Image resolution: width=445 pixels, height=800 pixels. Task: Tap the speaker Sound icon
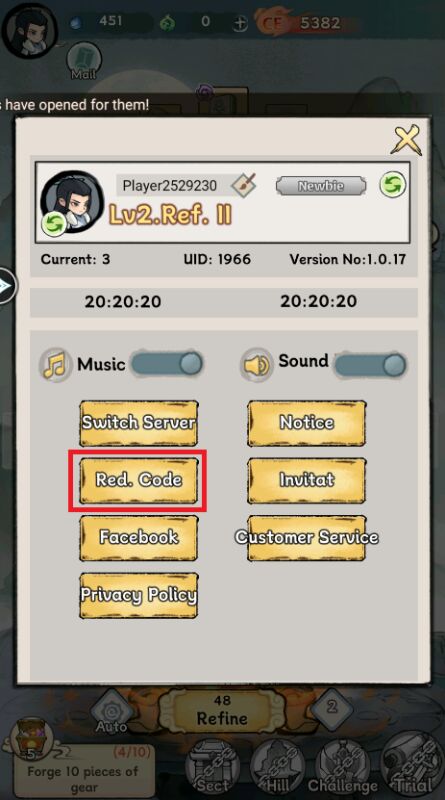257,365
